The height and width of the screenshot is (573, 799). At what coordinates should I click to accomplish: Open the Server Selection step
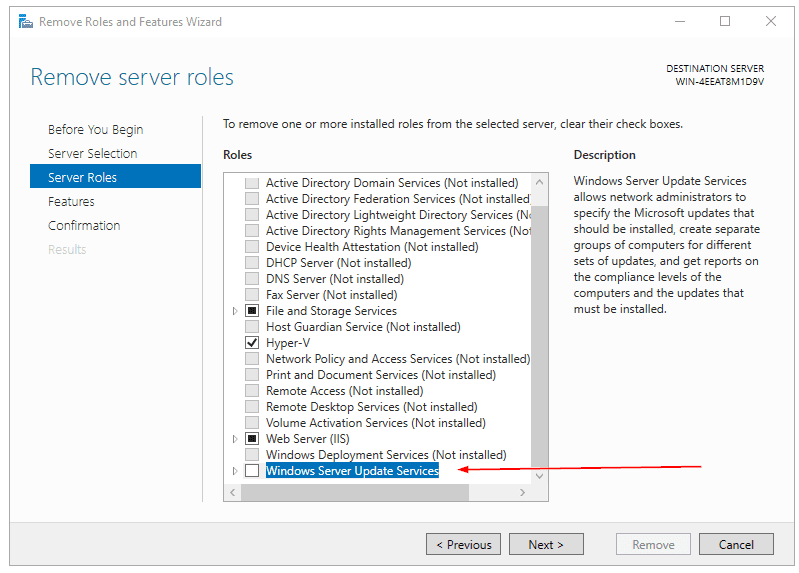pos(92,153)
